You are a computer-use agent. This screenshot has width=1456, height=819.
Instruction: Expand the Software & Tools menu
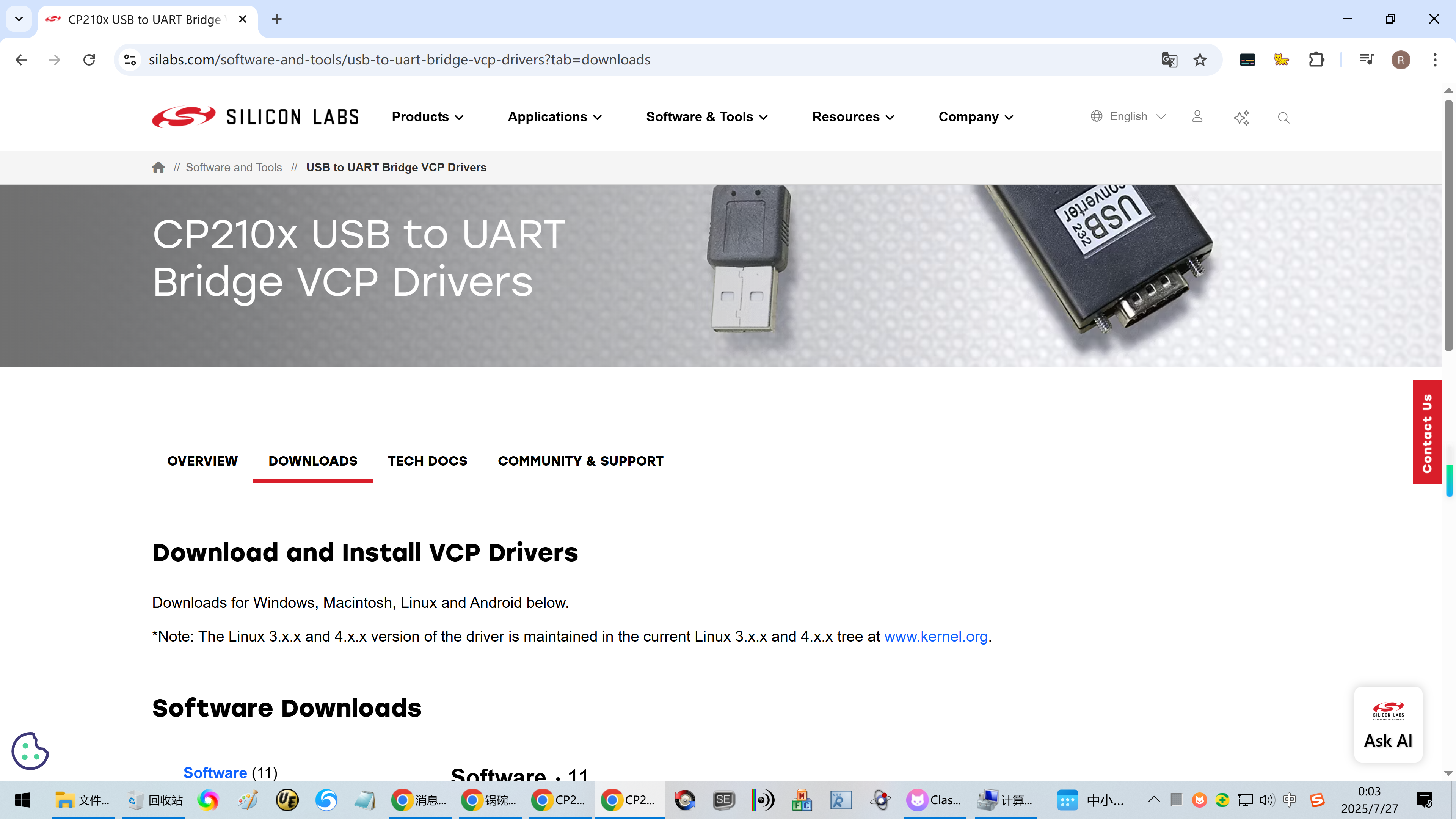pos(706,117)
